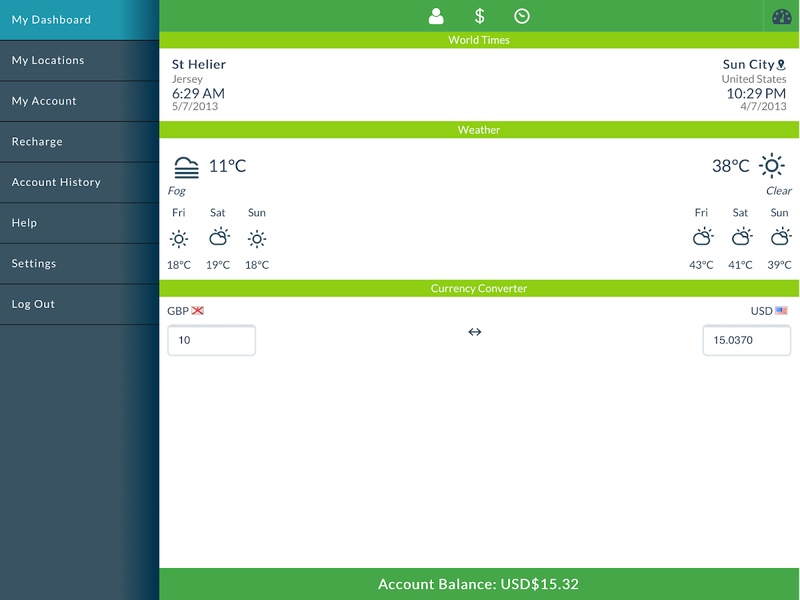Tap the clock icon in top bar
The image size is (800, 600).
click(x=521, y=16)
